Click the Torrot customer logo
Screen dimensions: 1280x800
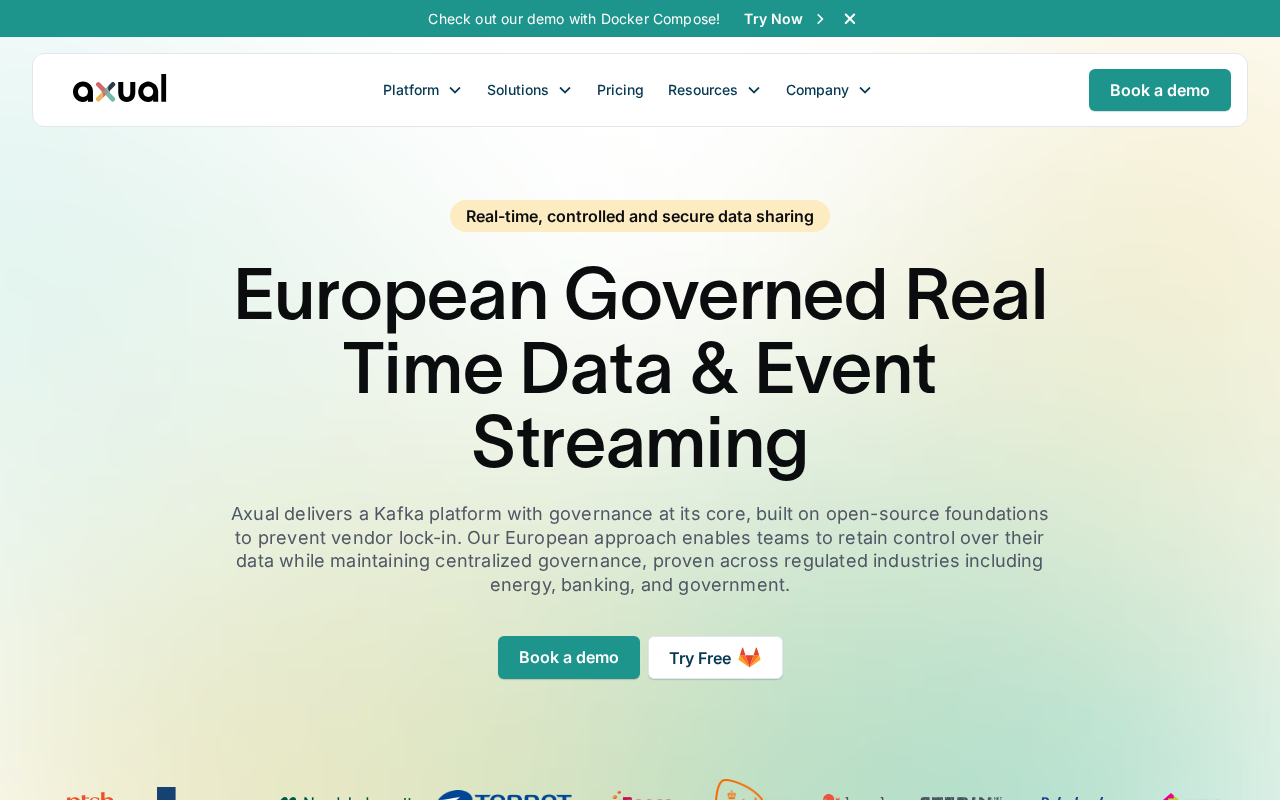pyautogui.click(x=504, y=795)
